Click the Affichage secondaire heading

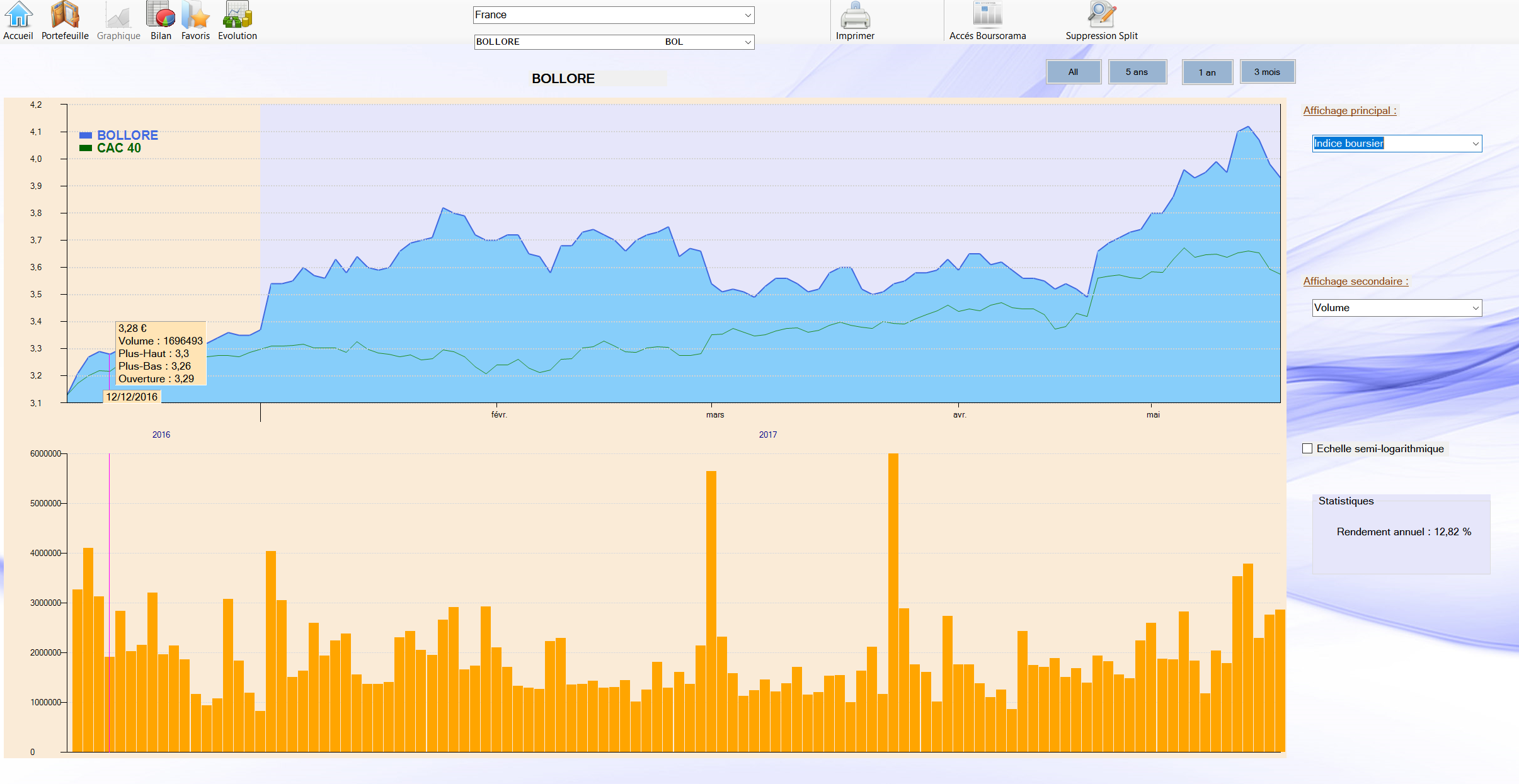click(1355, 281)
